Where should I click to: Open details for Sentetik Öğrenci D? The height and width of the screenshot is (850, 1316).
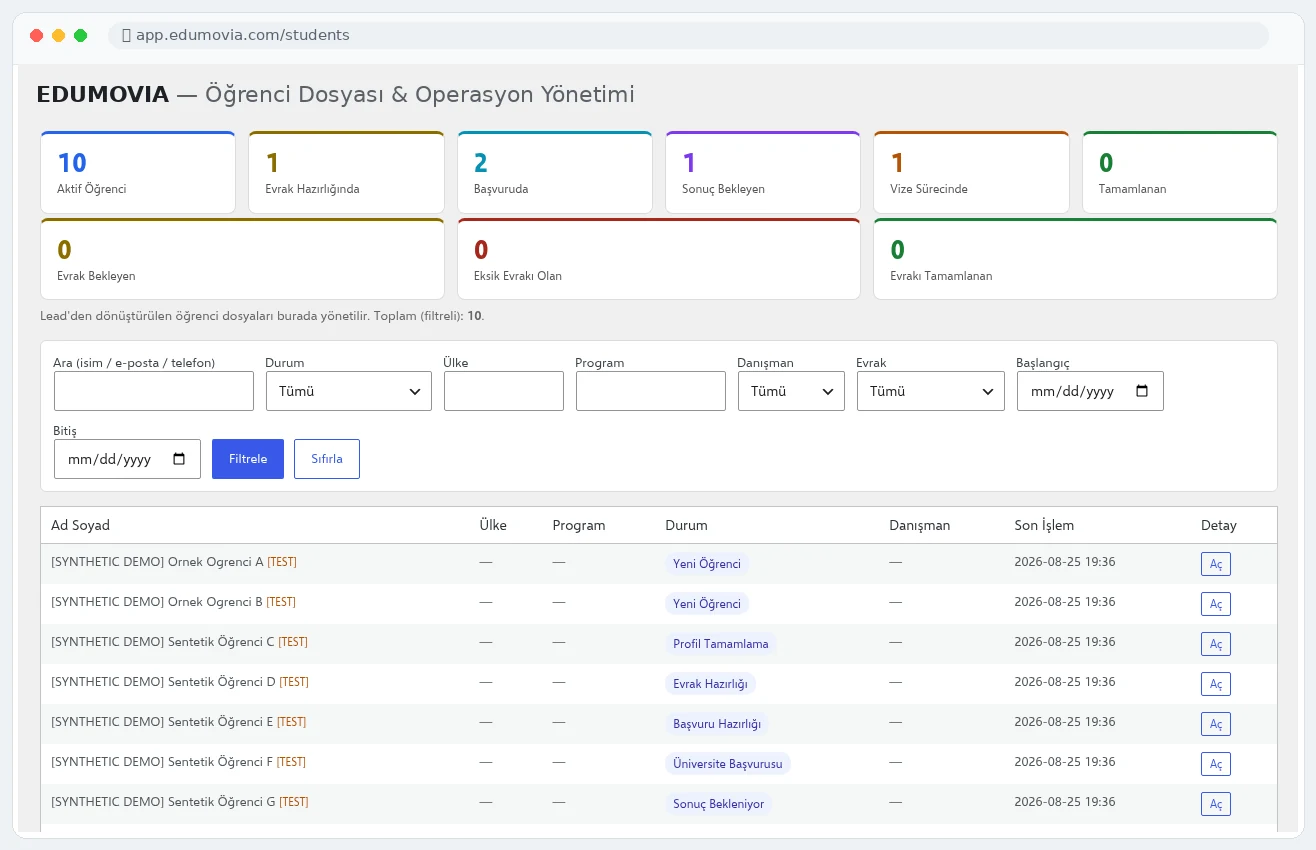pos(1216,684)
